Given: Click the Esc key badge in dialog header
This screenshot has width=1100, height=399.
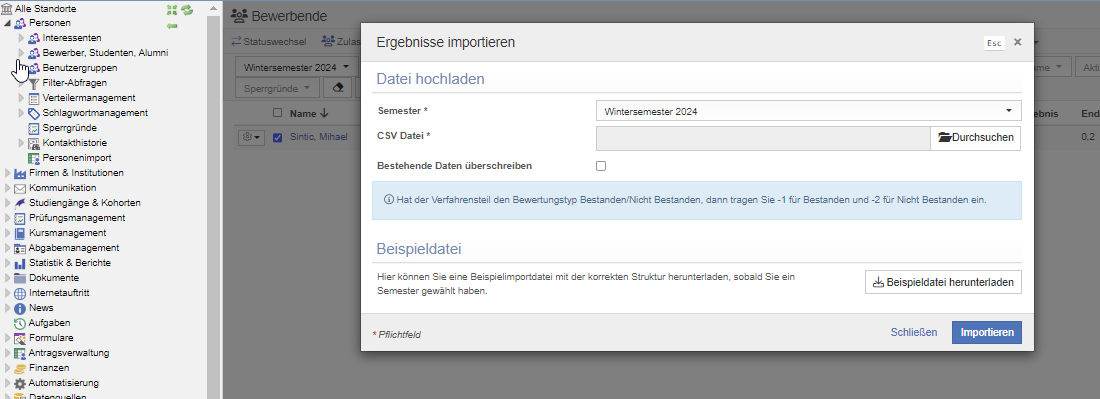Looking at the screenshot, I should pos(994,43).
